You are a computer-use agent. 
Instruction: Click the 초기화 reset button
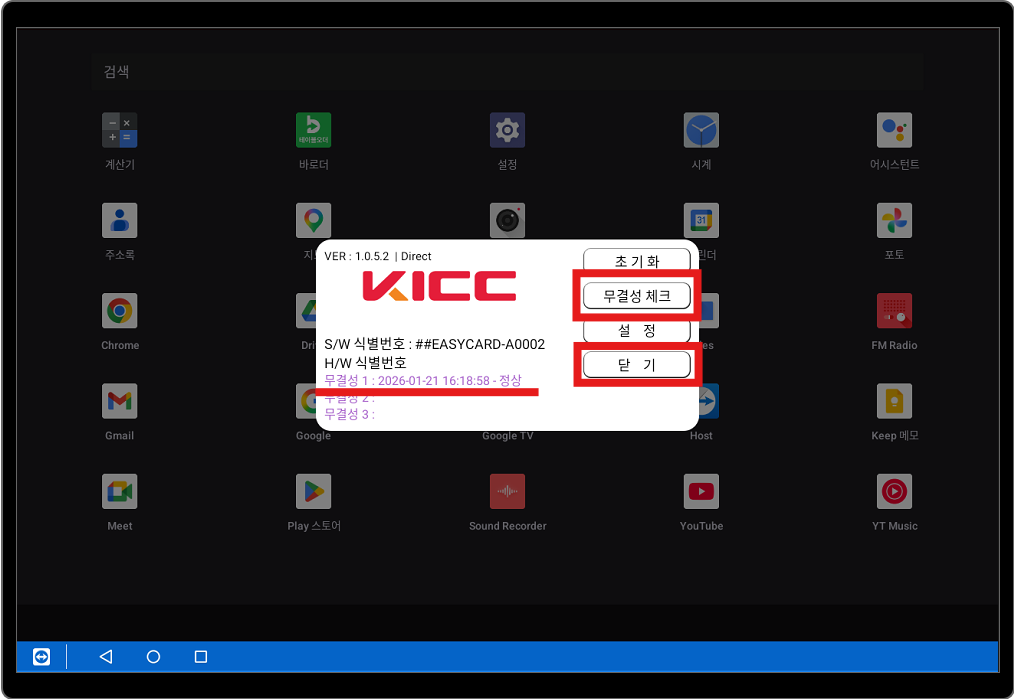pyautogui.click(x=637, y=259)
